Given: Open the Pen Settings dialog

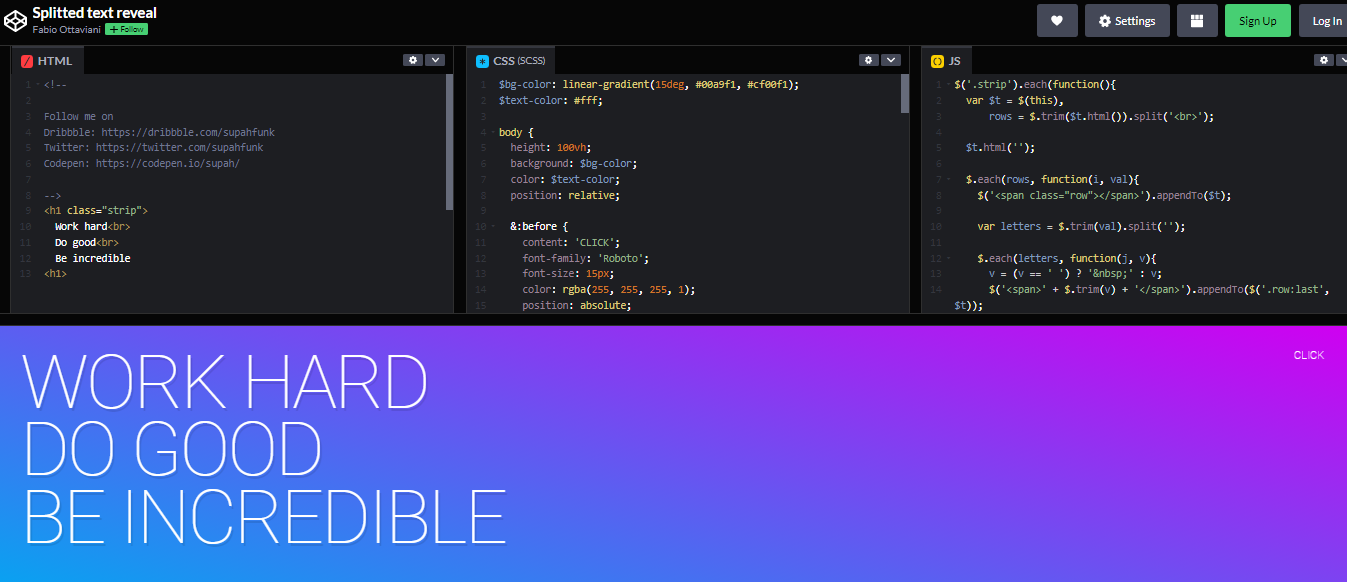Looking at the screenshot, I should tap(1127, 20).
